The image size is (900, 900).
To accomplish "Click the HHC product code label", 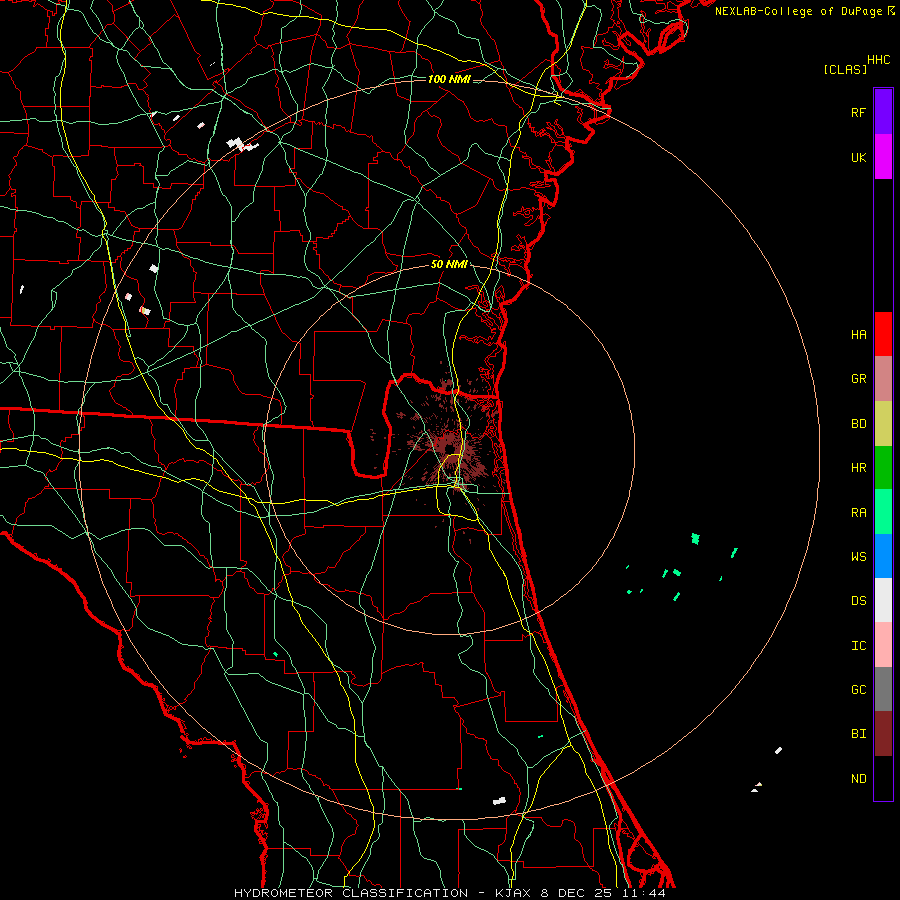I will coord(878,60).
